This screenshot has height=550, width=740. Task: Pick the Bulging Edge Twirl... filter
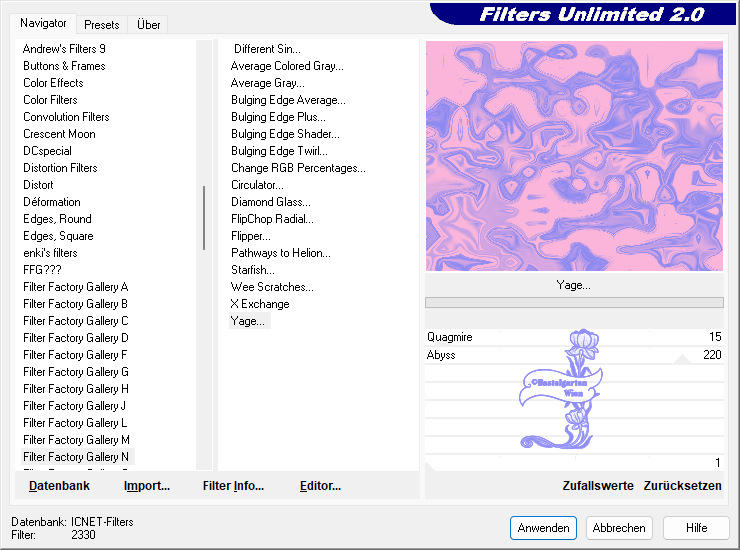pyautogui.click(x=279, y=151)
